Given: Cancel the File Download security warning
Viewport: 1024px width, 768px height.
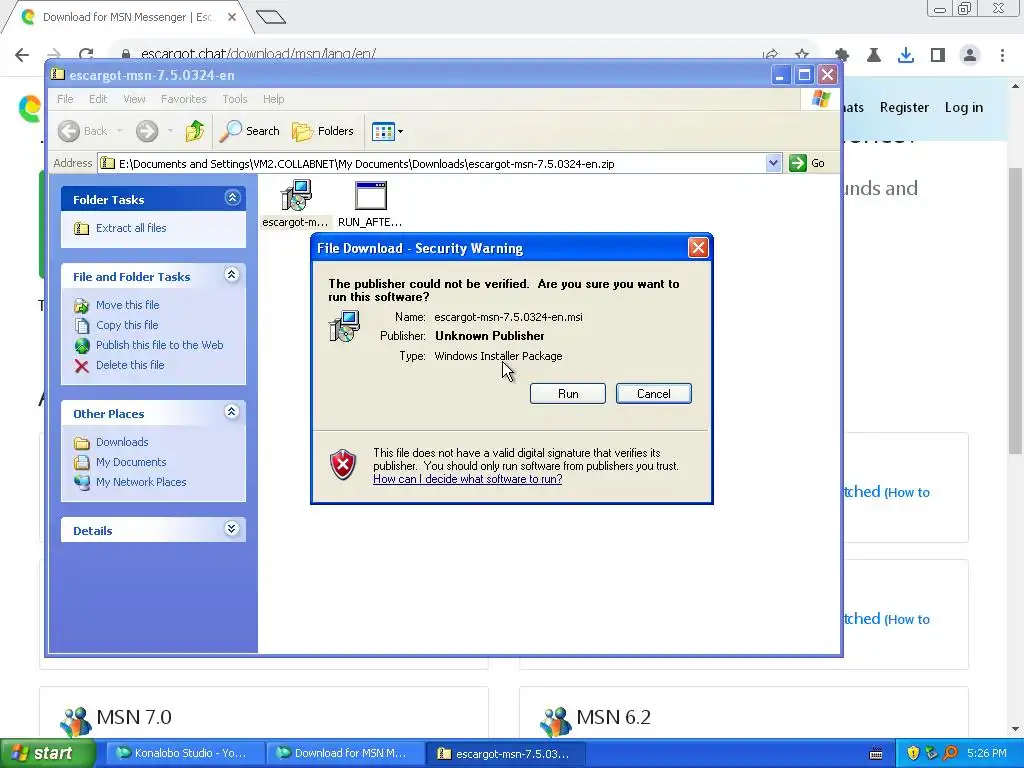Looking at the screenshot, I should tap(653, 394).
